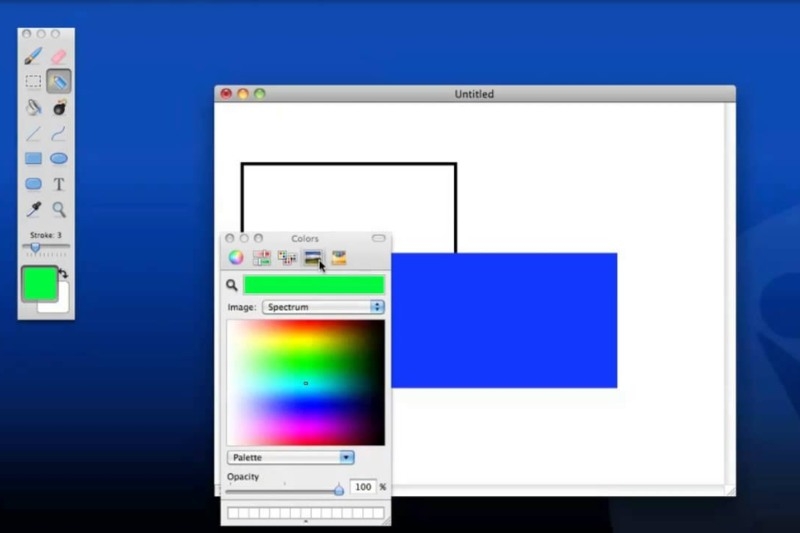Image resolution: width=800 pixels, height=533 pixels.
Task: Select the highlighted Pencil tool
Action: click(59, 81)
